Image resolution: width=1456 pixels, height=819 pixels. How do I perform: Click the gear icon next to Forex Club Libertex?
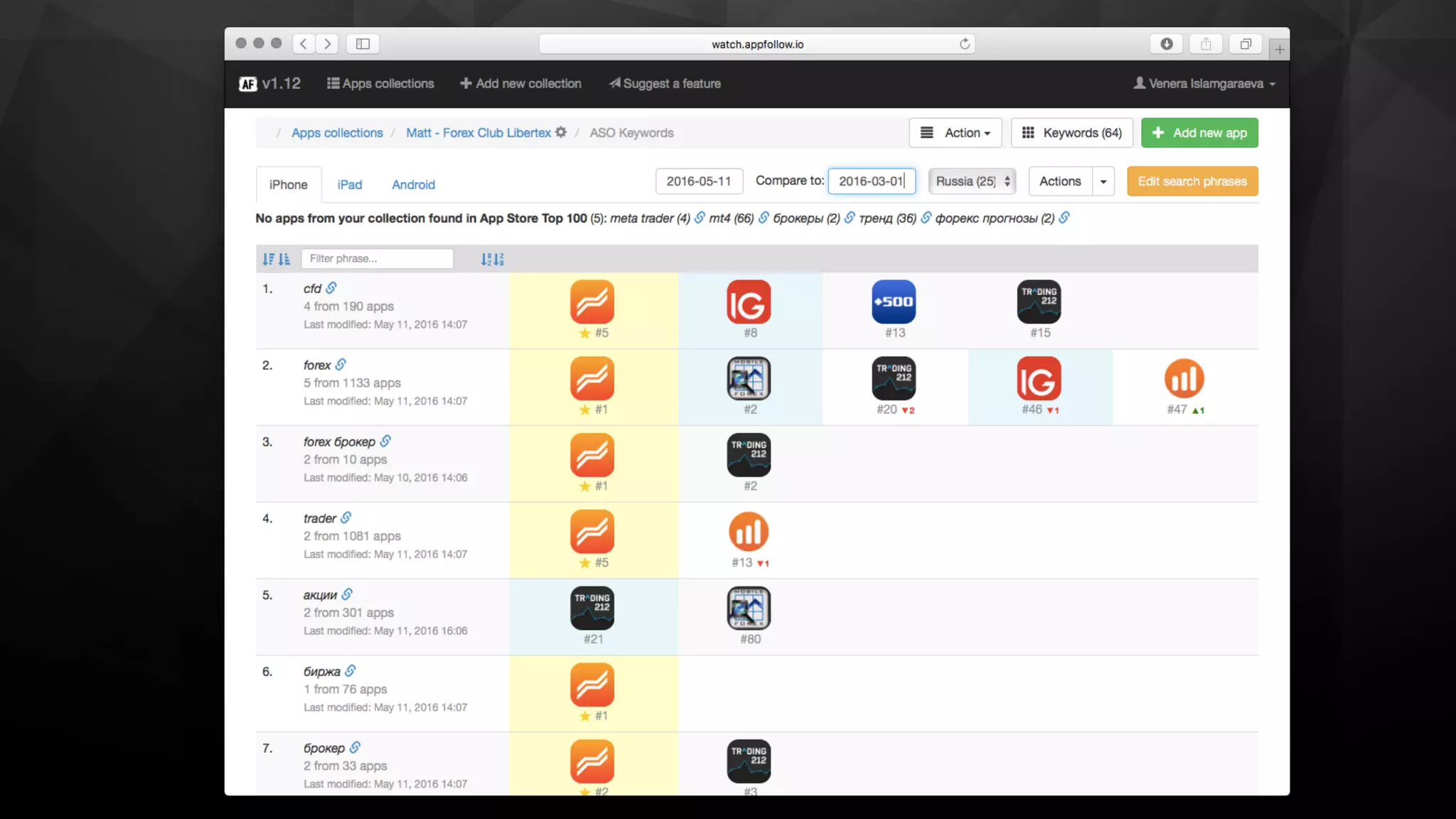(x=561, y=132)
